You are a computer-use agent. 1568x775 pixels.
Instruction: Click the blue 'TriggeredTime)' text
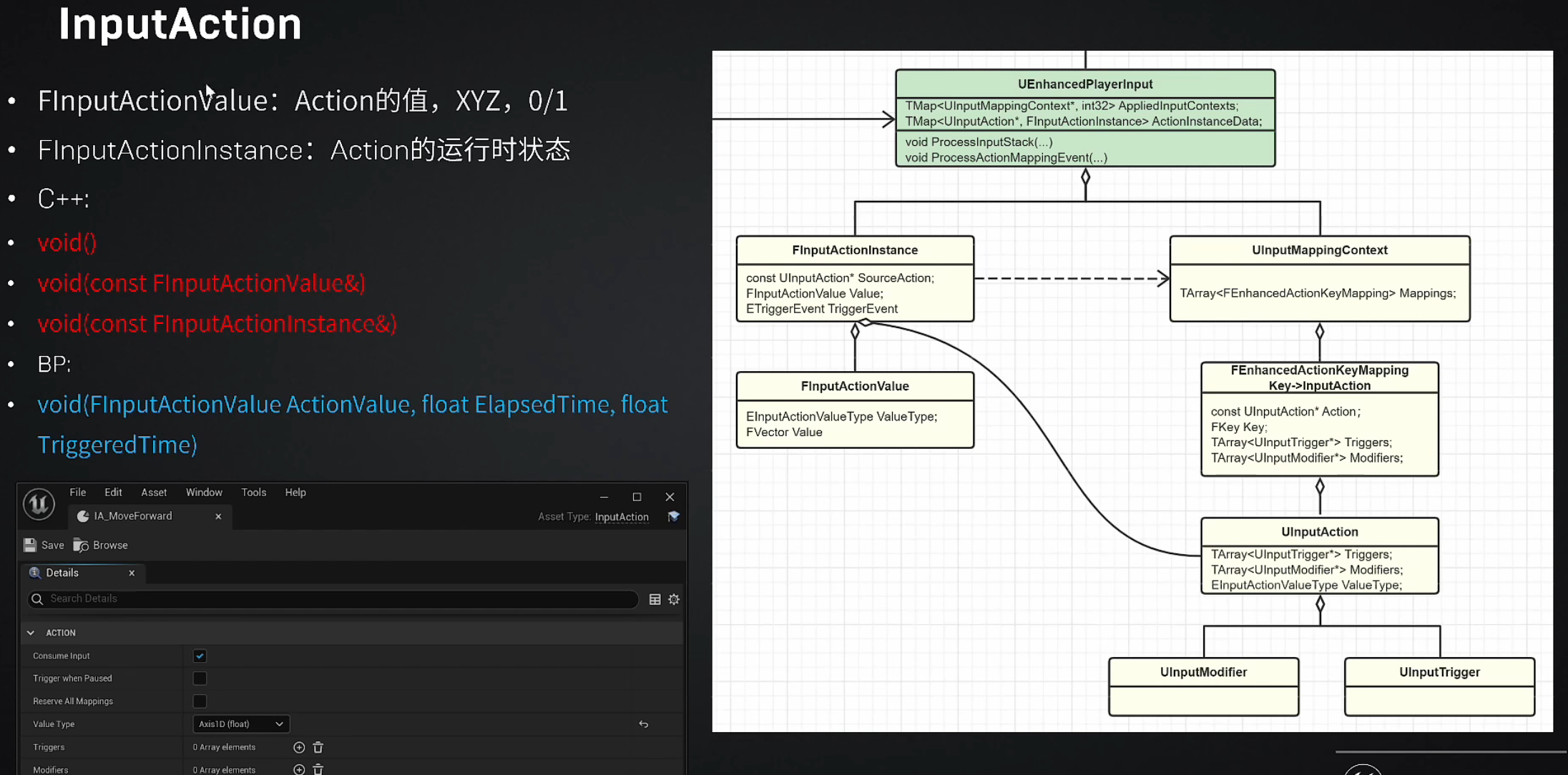coord(117,445)
